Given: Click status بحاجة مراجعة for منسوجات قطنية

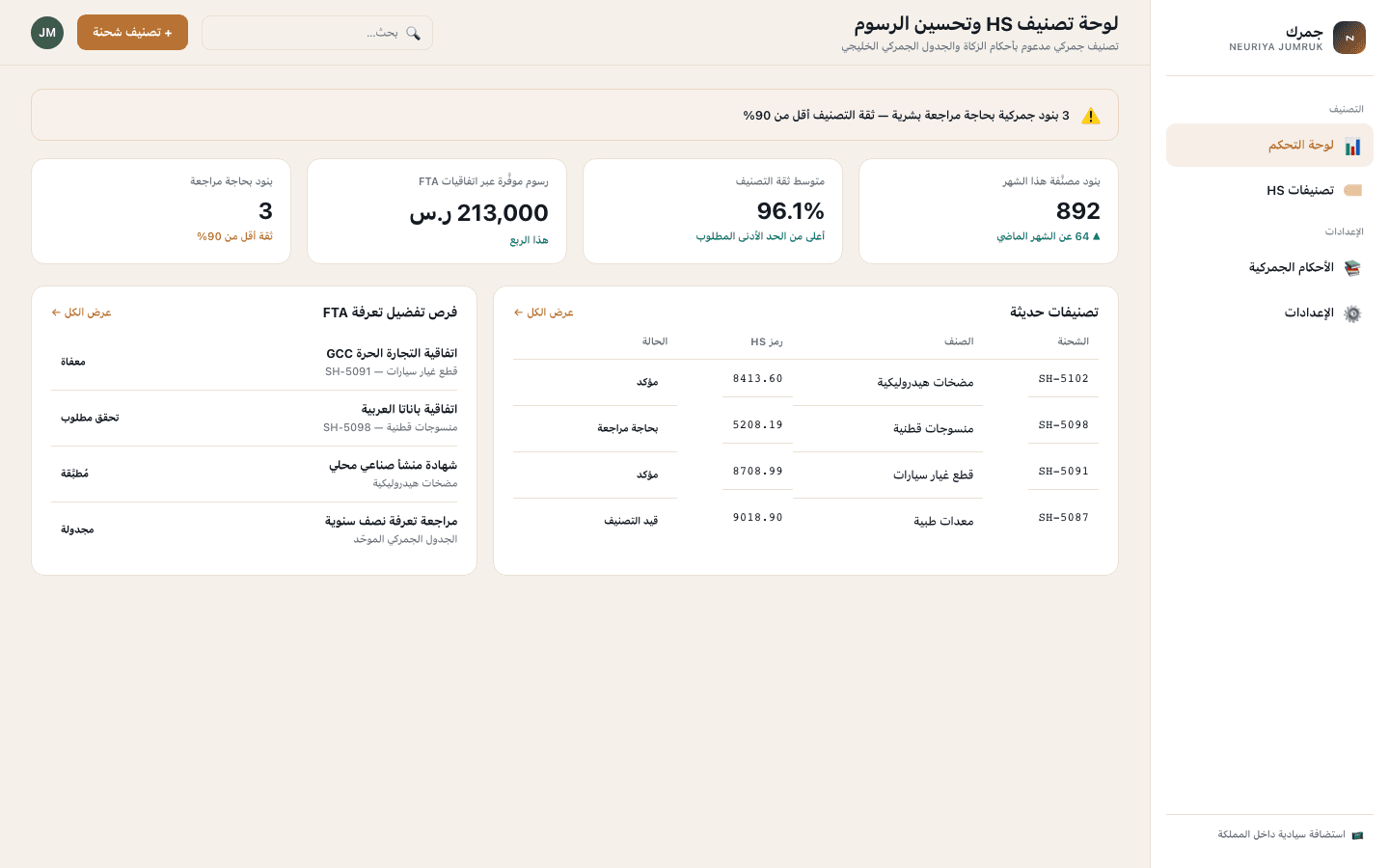Looking at the screenshot, I should pos(627,428).
